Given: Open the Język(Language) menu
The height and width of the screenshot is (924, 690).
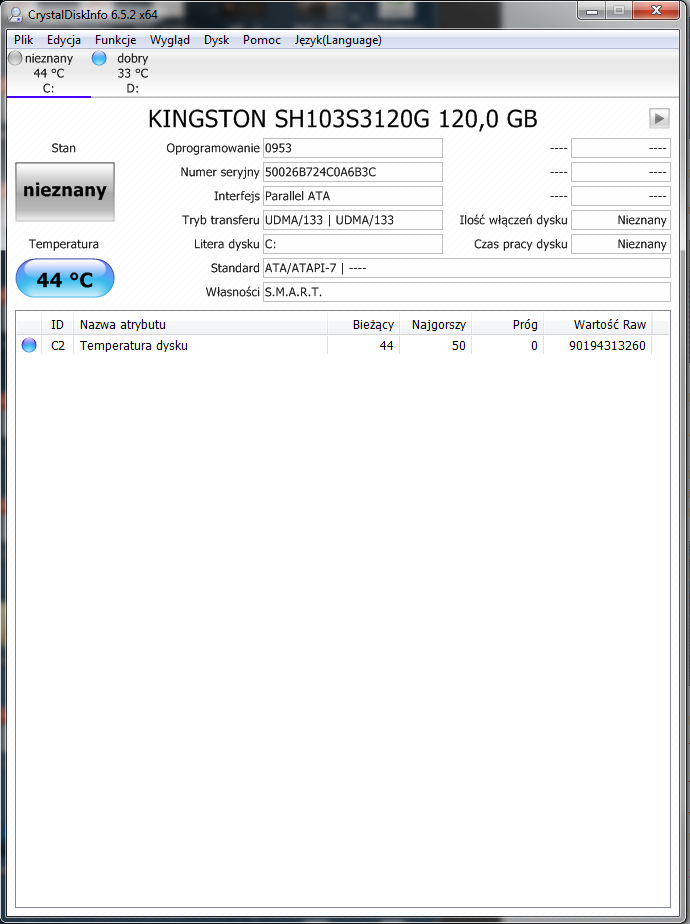Looking at the screenshot, I should coord(338,40).
